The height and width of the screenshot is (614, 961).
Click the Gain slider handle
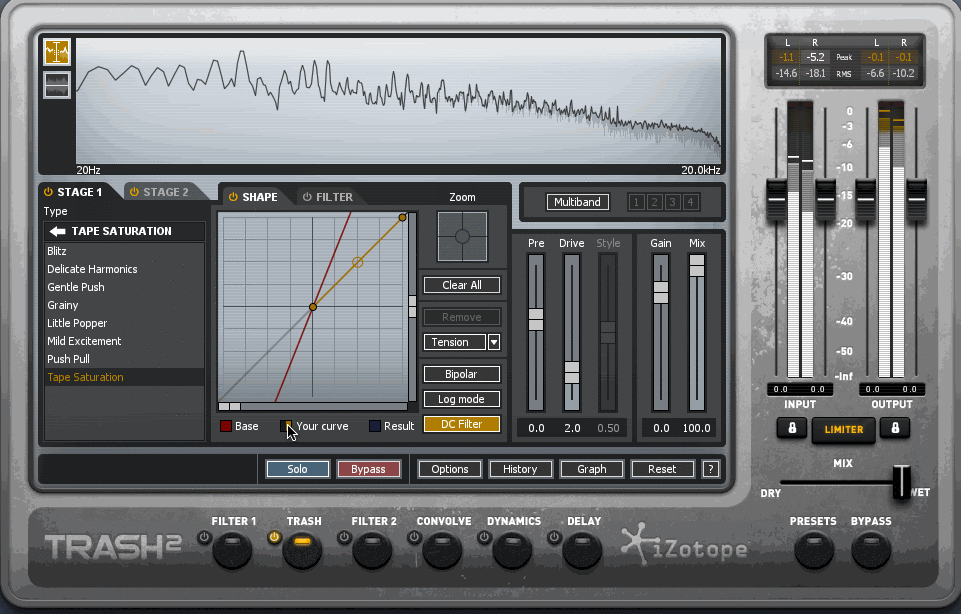click(x=661, y=292)
